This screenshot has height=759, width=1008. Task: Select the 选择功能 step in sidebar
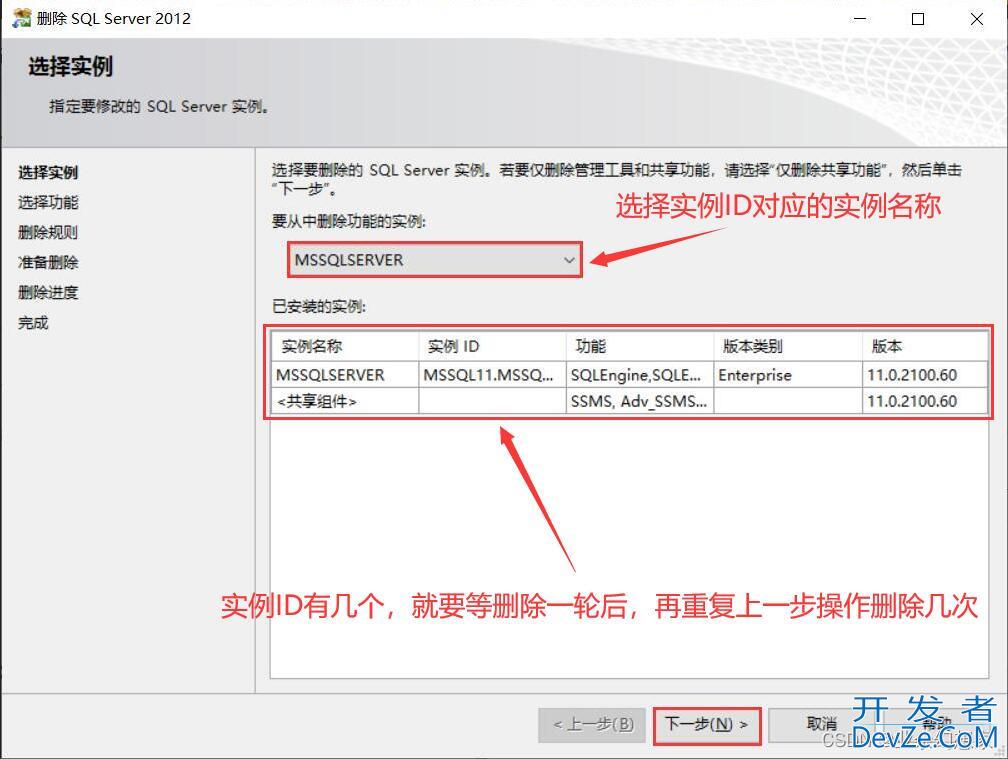click(48, 202)
